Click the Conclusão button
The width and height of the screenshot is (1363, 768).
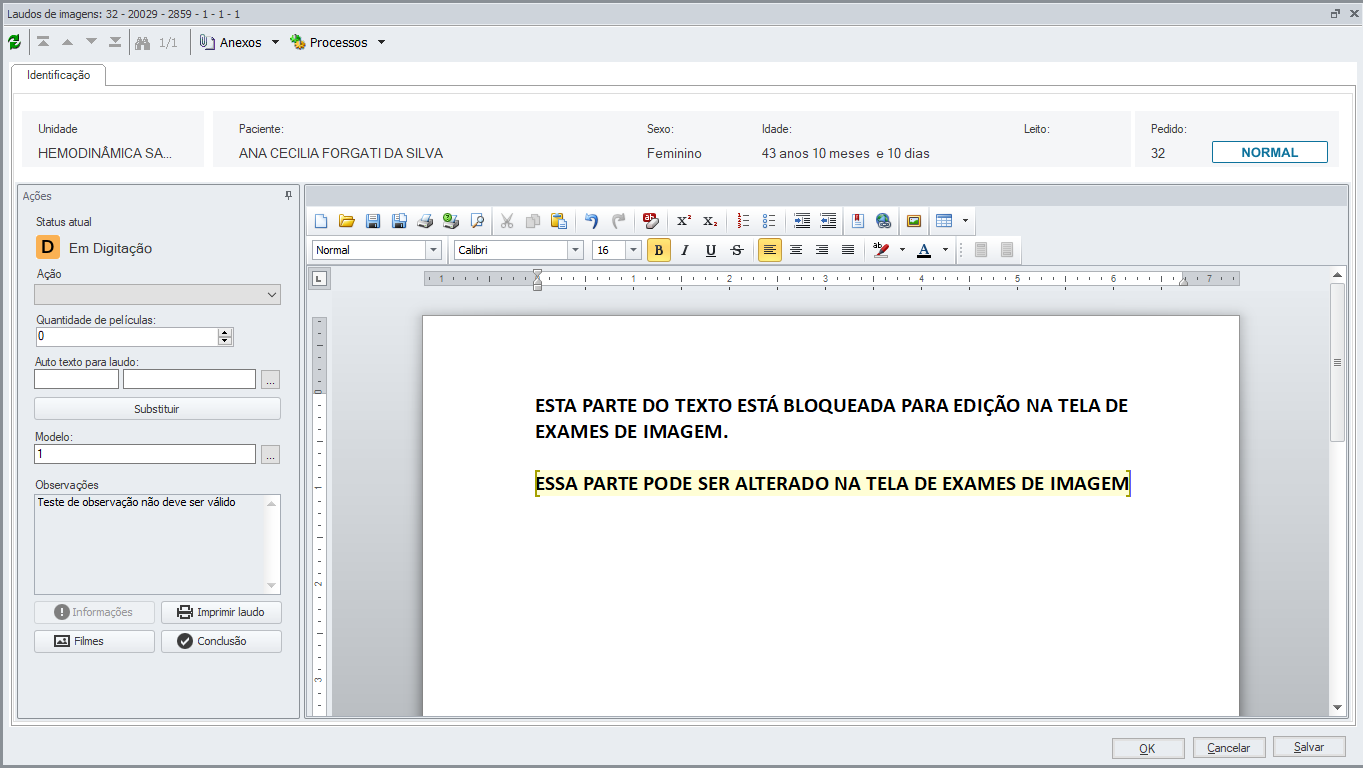pos(221,641)
